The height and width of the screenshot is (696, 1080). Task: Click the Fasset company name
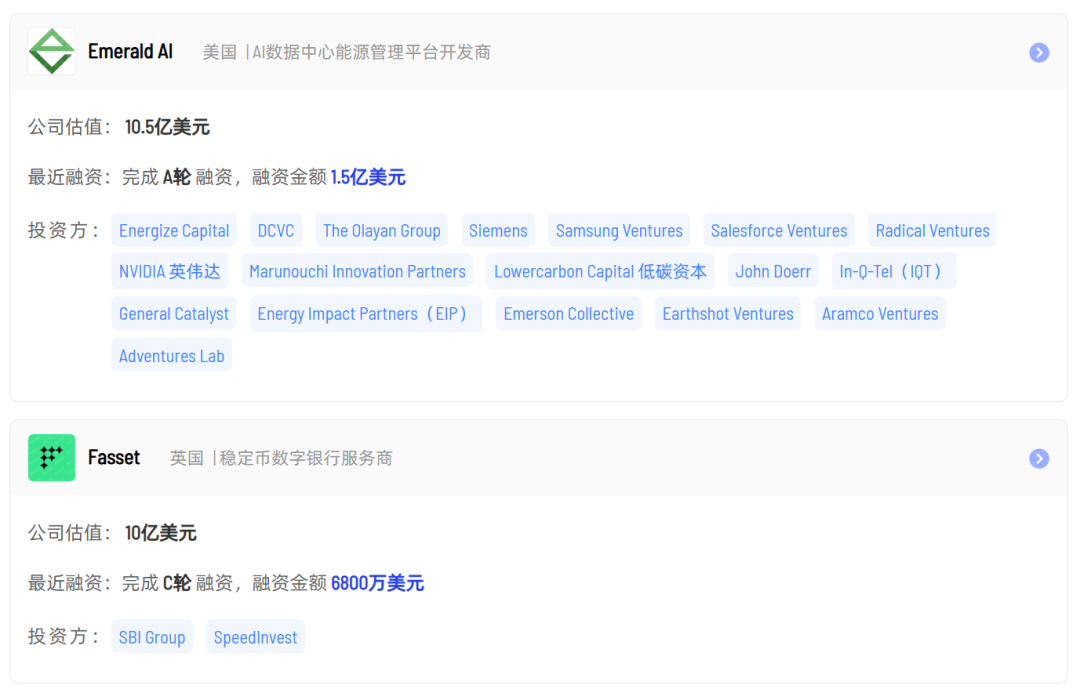(x=114, y=458)
